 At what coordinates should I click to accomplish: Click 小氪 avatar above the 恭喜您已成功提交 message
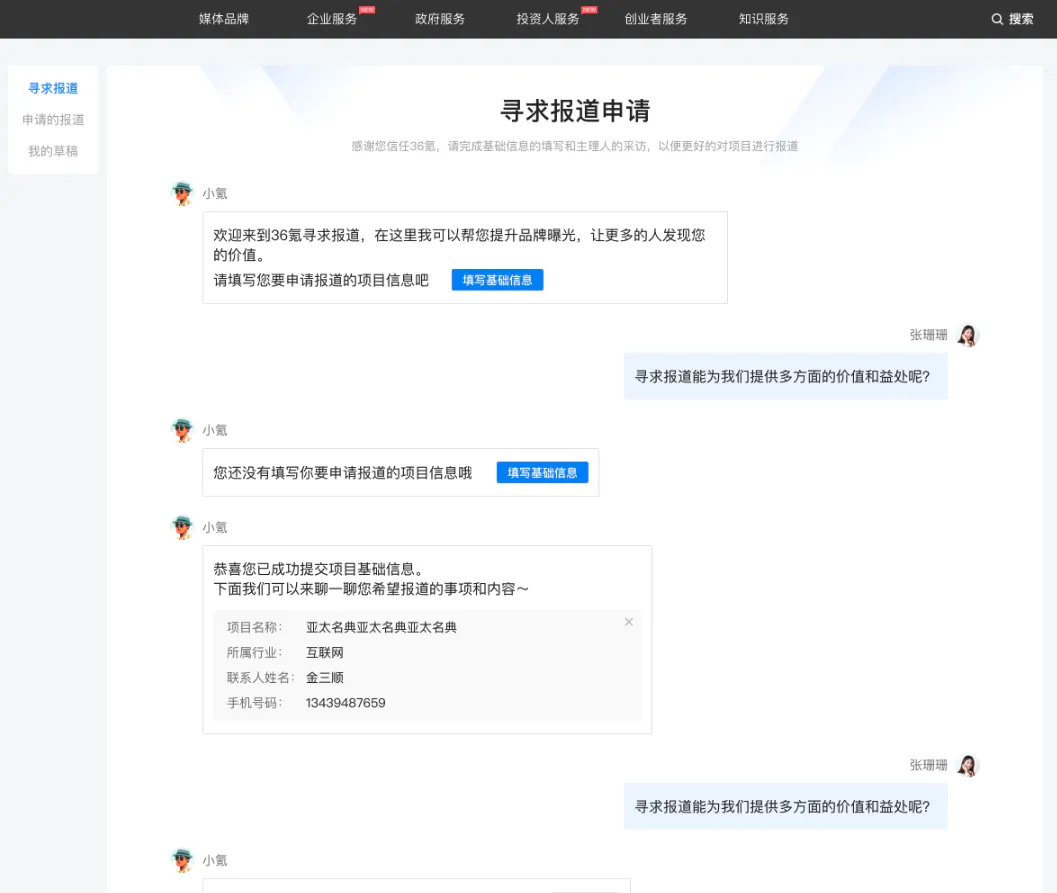pyautogui.click(x=181, y=527)
